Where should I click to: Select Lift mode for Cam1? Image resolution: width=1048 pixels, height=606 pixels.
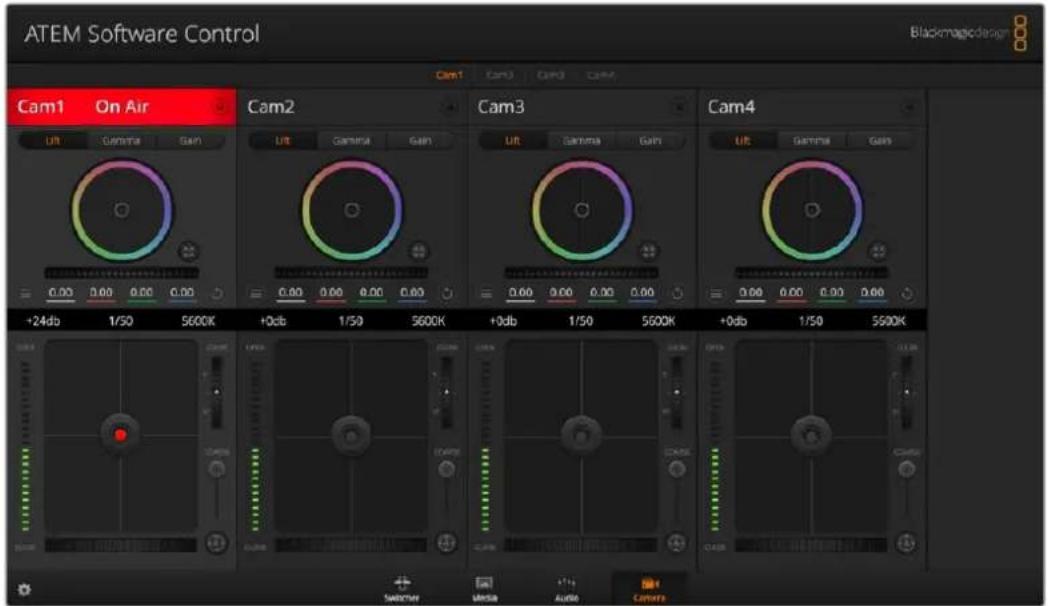(53, 140)
